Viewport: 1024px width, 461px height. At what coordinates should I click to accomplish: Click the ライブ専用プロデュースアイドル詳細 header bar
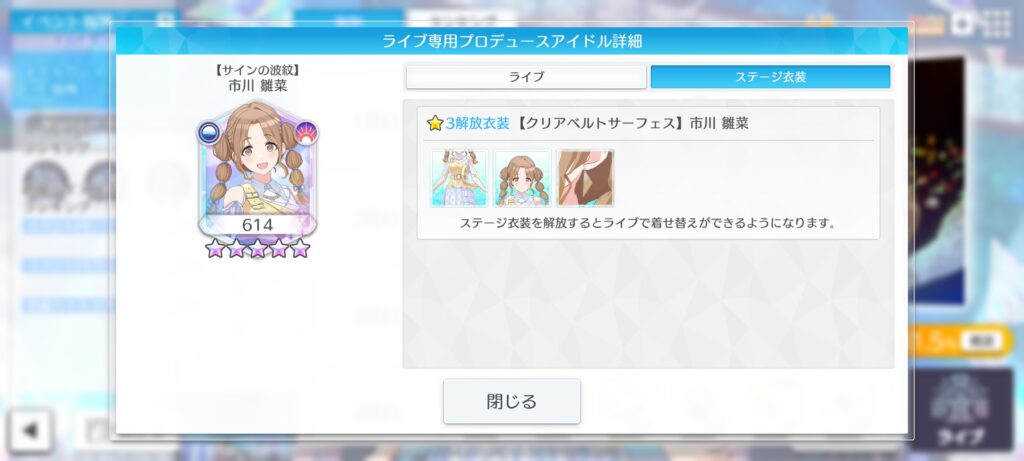[x=512, y=41]
